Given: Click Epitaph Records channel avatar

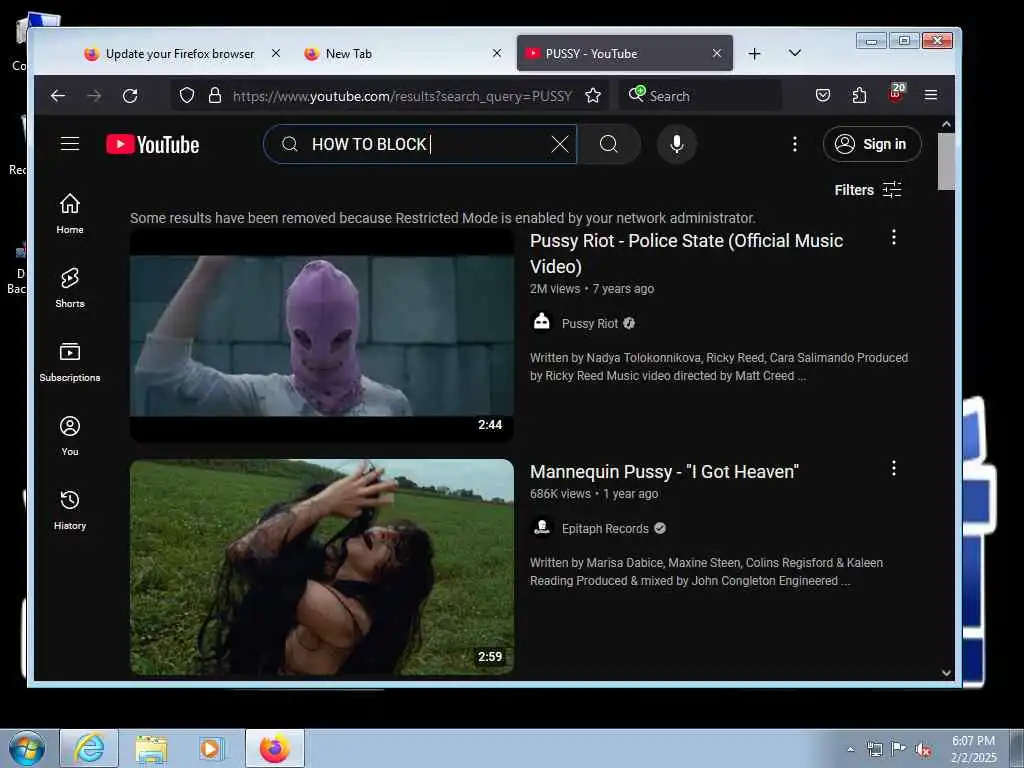Looking at the screenshot, I should coord(541,528).
